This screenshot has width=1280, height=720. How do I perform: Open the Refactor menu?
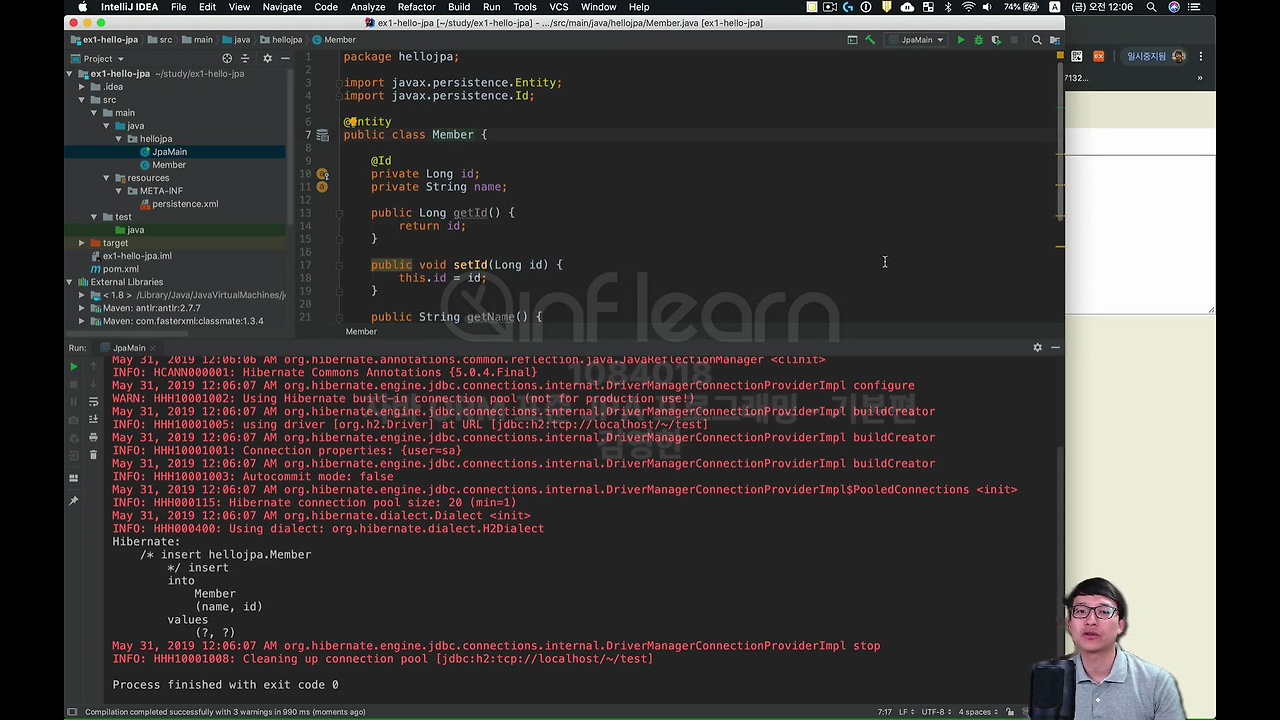click(x=416, y=7)
